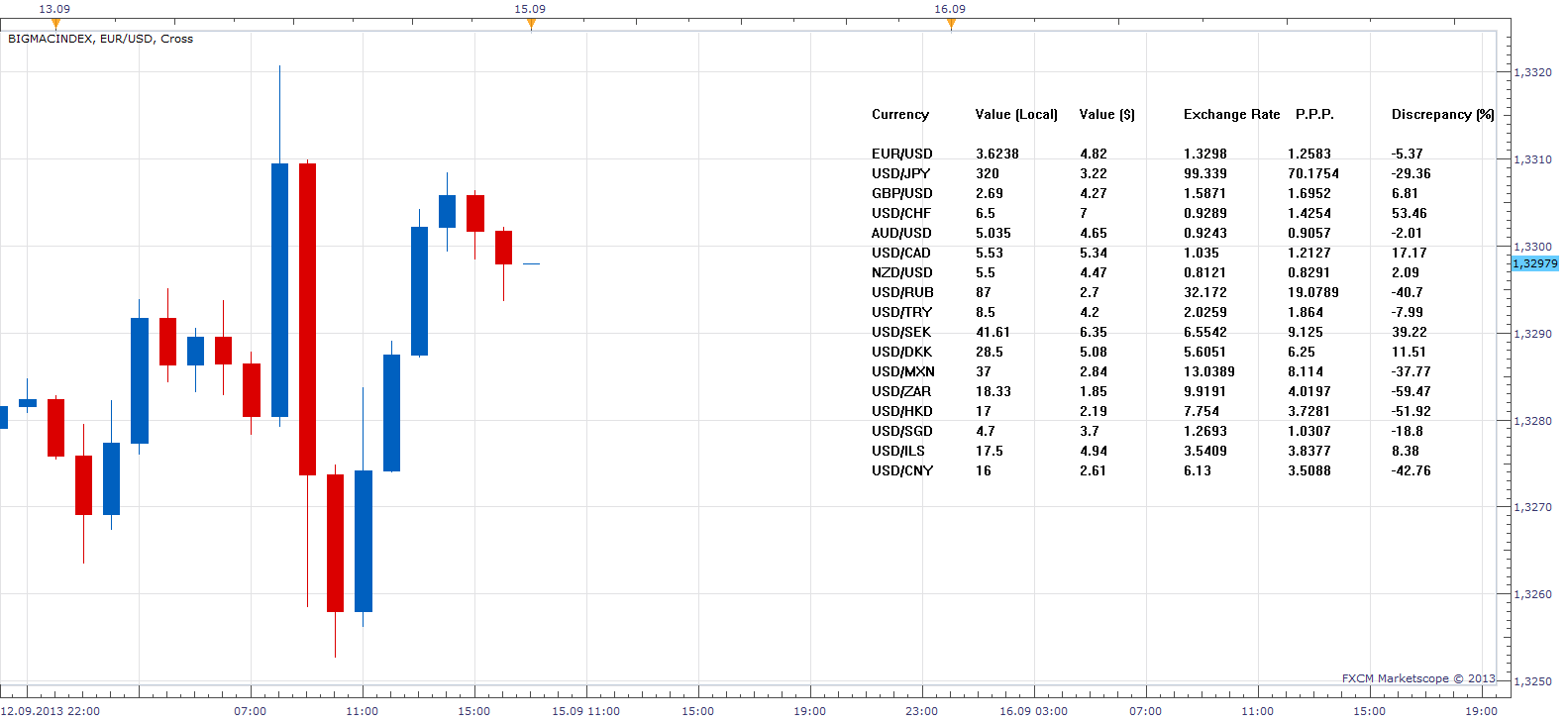Viewport: 1568px width, 723px height.
Task: Click the 16.09 03:00 time axis label
Action: (1033, 711)
